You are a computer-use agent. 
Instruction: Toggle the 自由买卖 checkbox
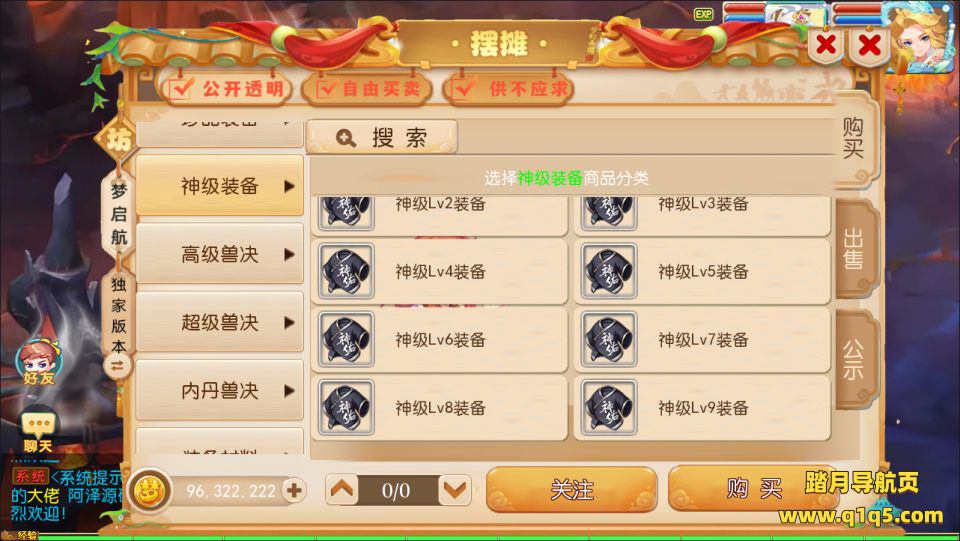pyautogui.click(x=328, y=89)
